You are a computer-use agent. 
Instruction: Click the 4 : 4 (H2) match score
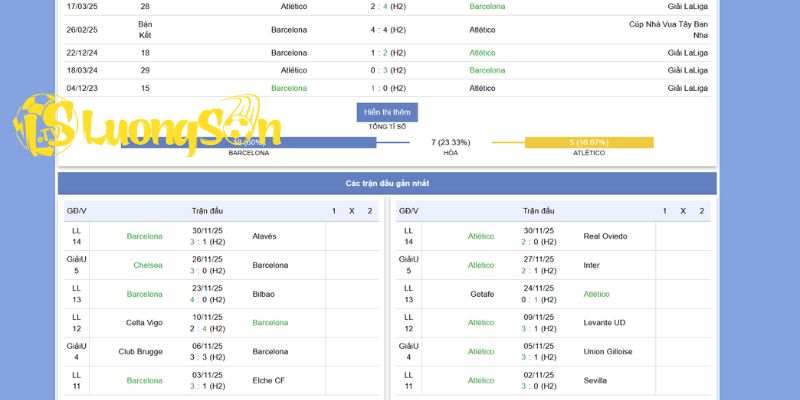tap(386, 29)
